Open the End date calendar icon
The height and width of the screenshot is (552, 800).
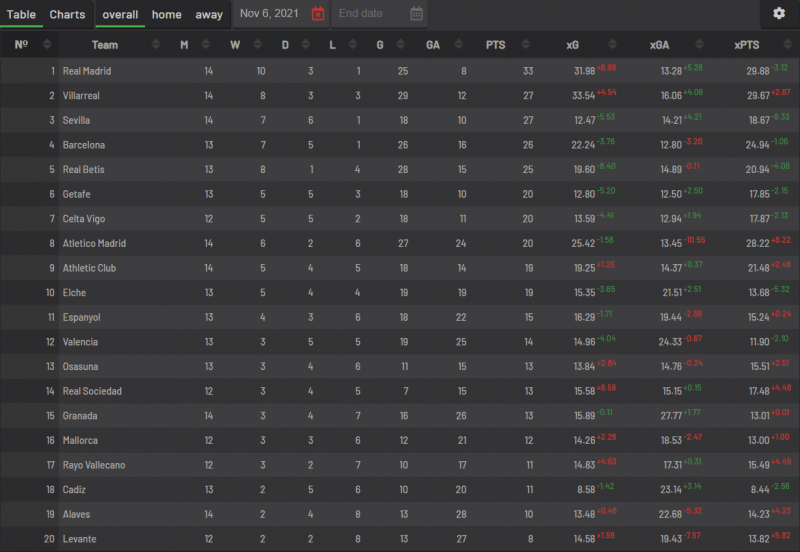tap(416, 14)
